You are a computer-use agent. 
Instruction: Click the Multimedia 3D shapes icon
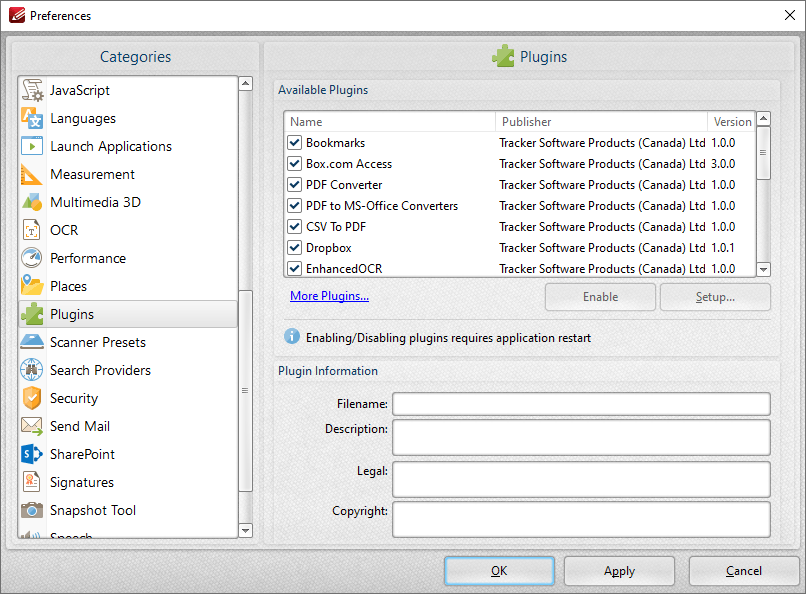coord(32,202)
